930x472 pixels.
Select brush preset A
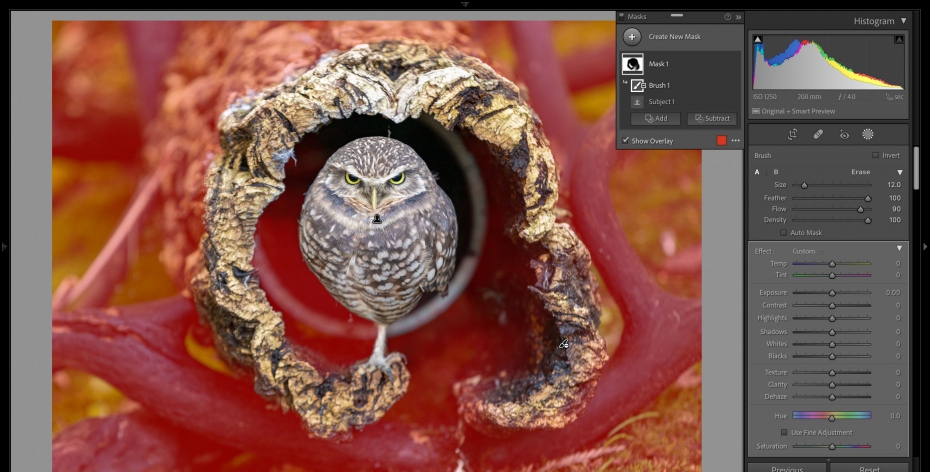757,172
